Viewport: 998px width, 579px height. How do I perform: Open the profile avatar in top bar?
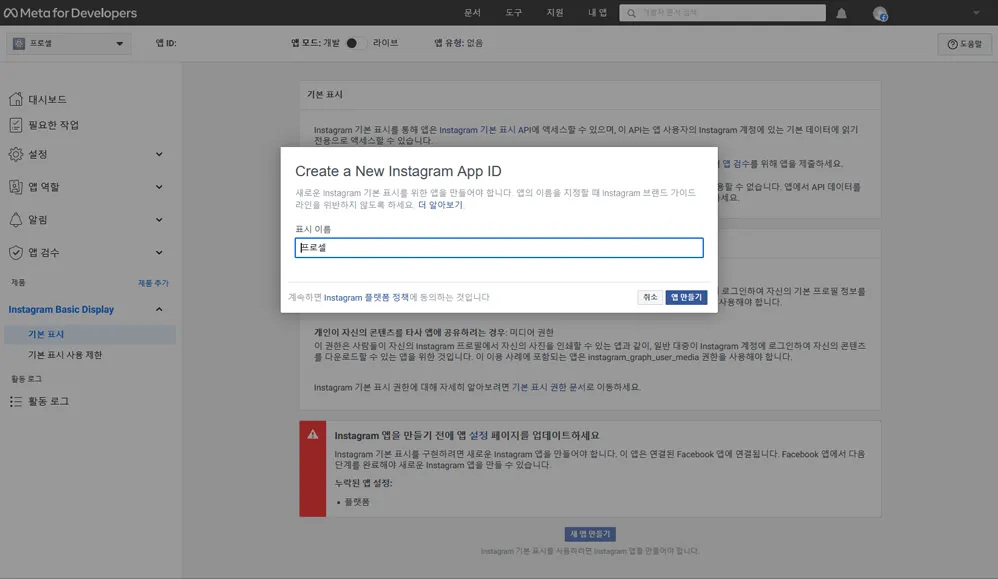880,13
